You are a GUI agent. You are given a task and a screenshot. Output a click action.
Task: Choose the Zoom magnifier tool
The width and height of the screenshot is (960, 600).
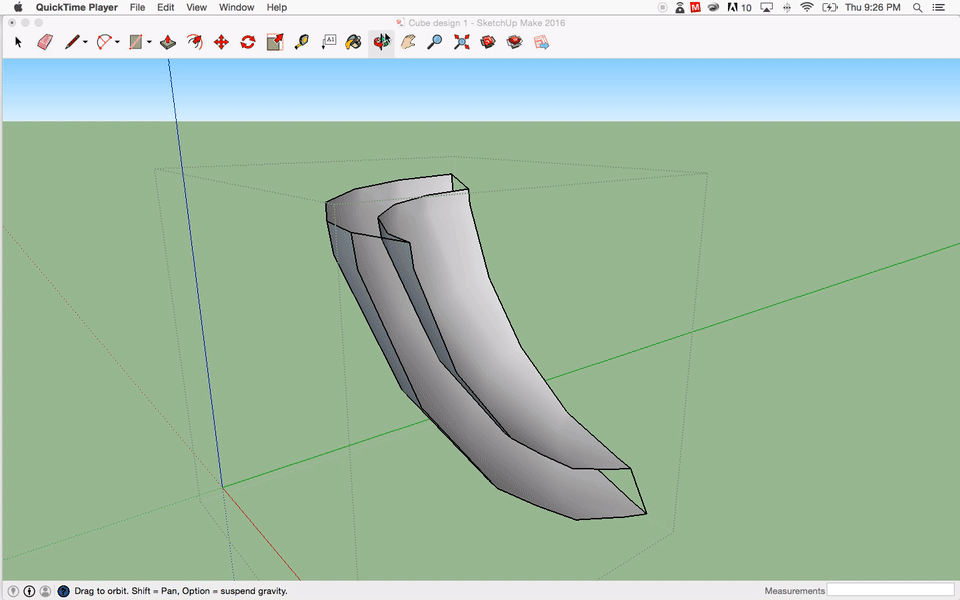[x=434, y=42]
